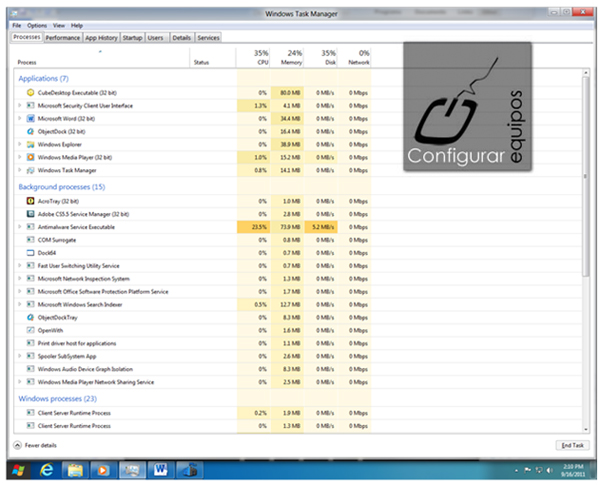Viewport: 600px width, 485px height.
Task: Sort by the Disk column header
Action: click(321, 57)
